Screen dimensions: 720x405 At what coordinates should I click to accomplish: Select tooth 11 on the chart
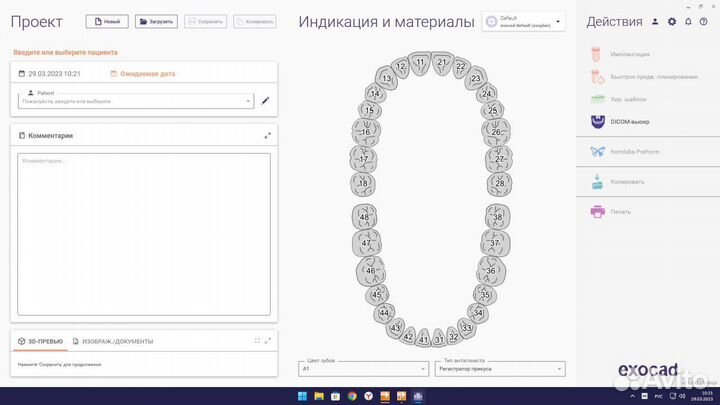tap(420, 62)
